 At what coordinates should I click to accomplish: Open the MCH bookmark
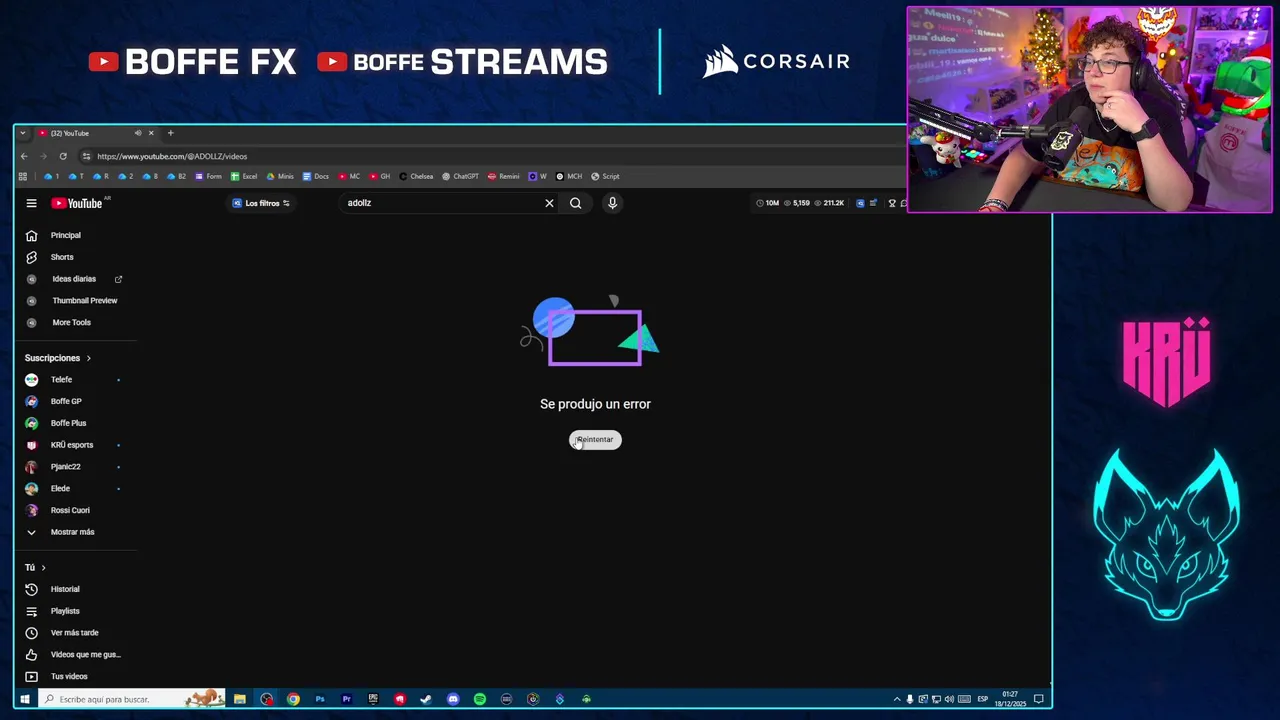pos(569,177)
